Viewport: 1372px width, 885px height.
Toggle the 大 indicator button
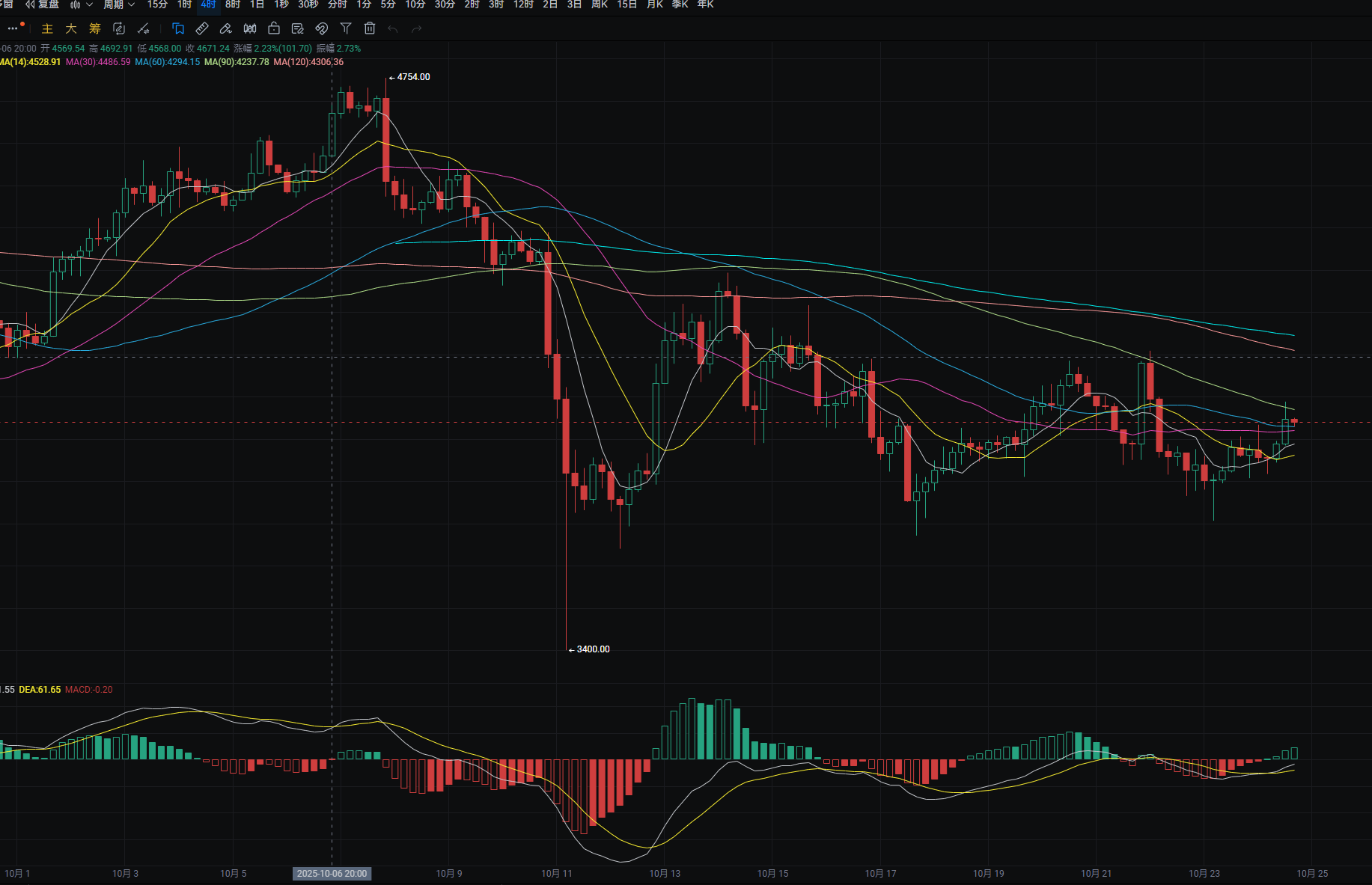pyautogui.click(x=71, y=28)
